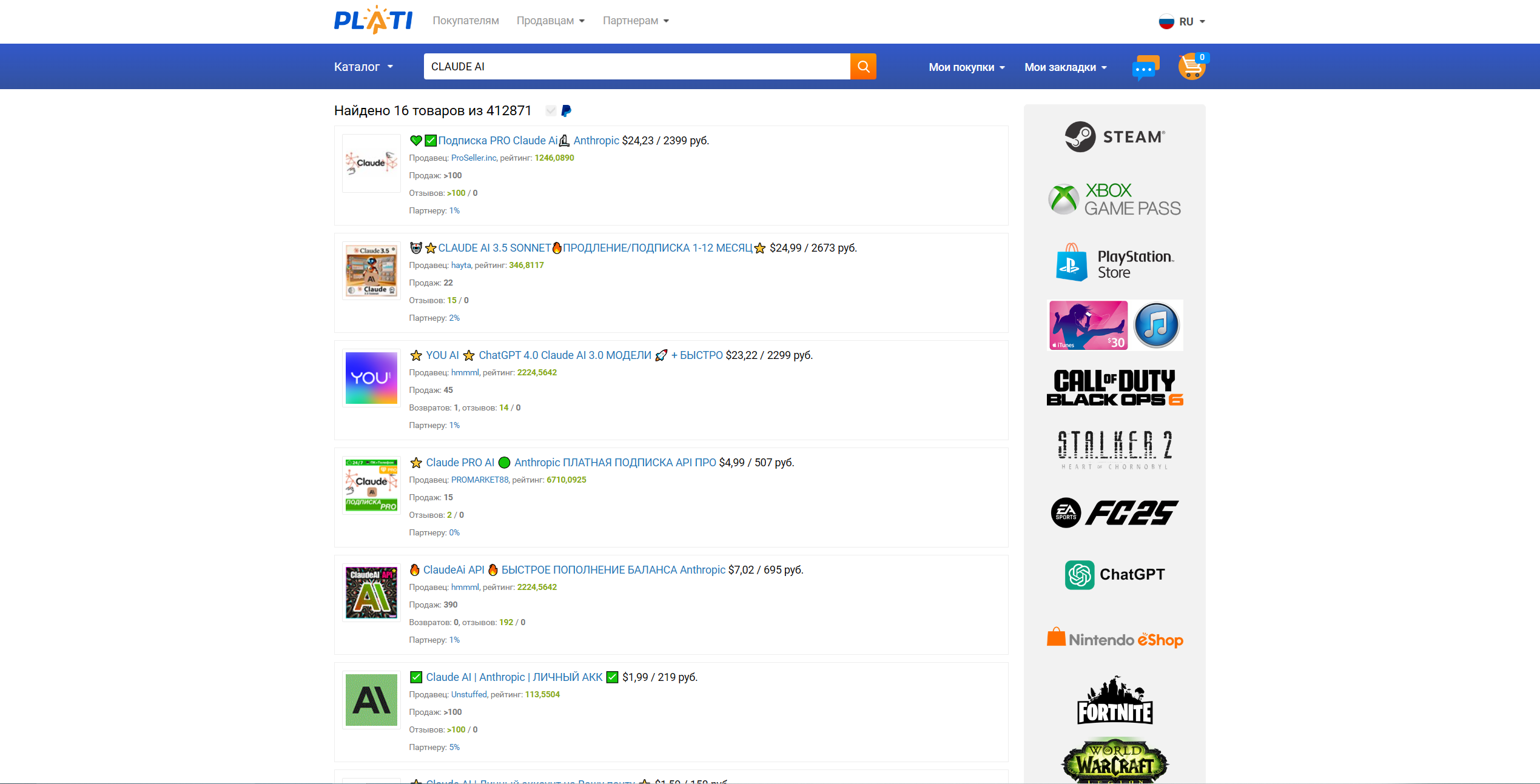The width and height of the screenshot is (1540, 784).
Task: Open the Claude AI ЛИЧНЫЙ АКК listing
Action: pos(514,677)
